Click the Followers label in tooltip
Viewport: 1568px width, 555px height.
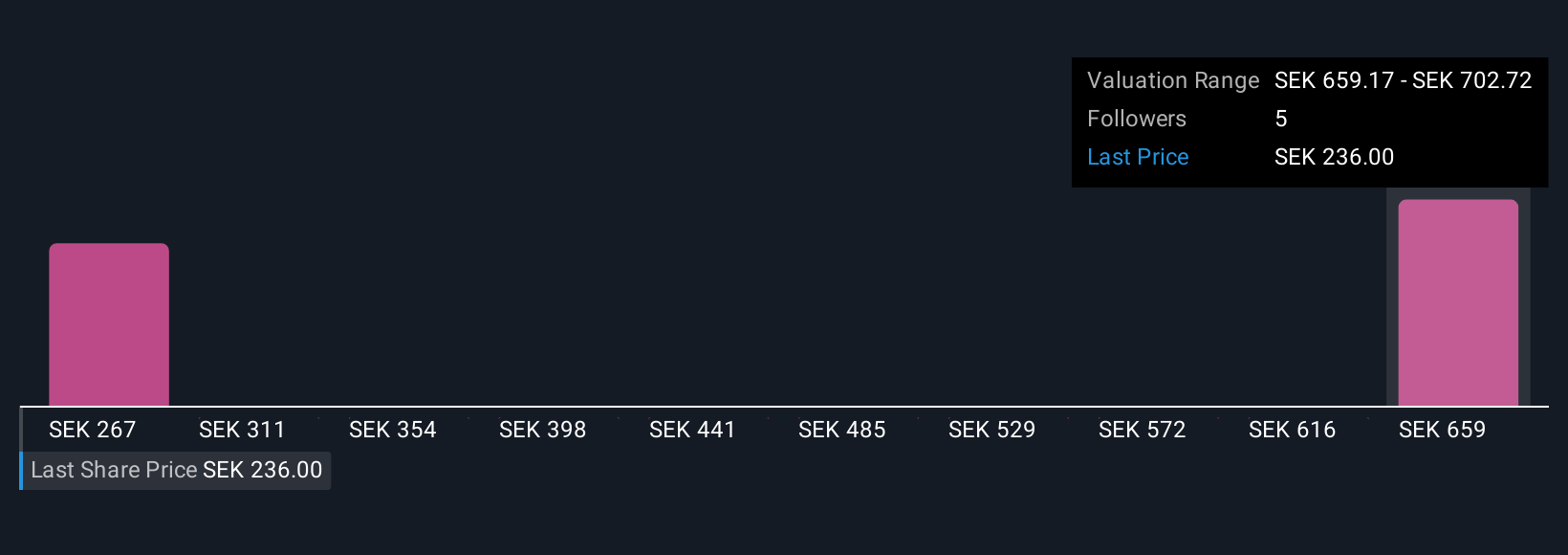pyautogui.click(x=1137, y=119)
